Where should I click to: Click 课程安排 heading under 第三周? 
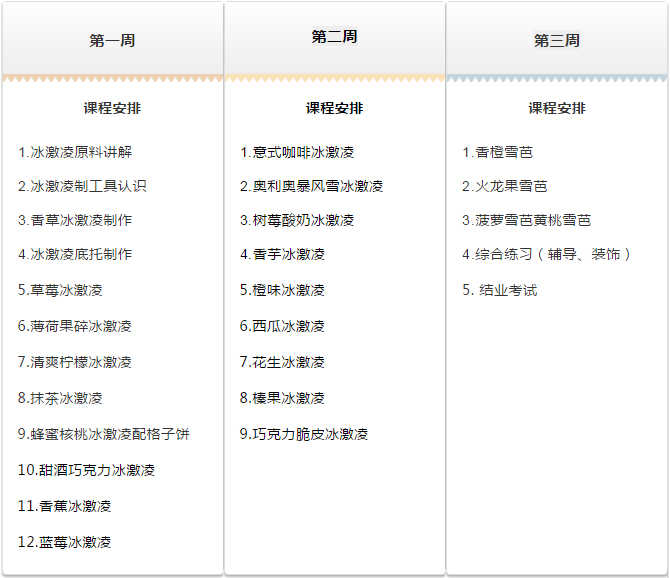pyautogui.click(x=557, y=108)
